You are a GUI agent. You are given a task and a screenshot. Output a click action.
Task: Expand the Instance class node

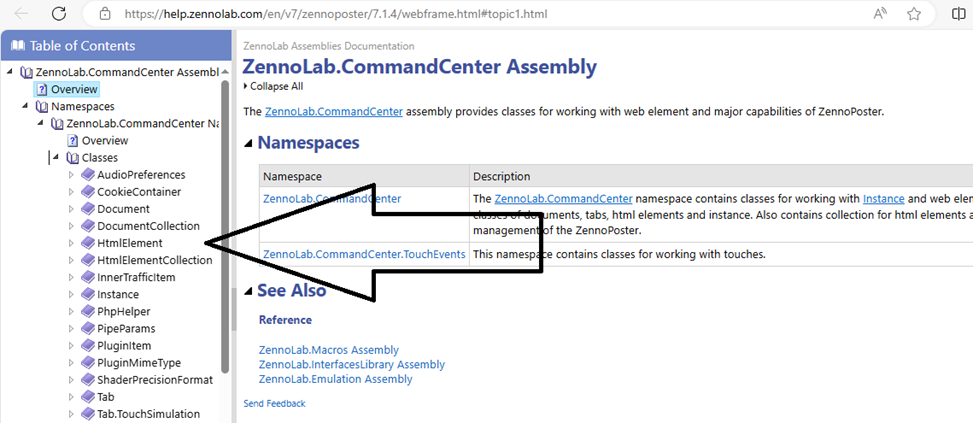(x=72, y=294)
